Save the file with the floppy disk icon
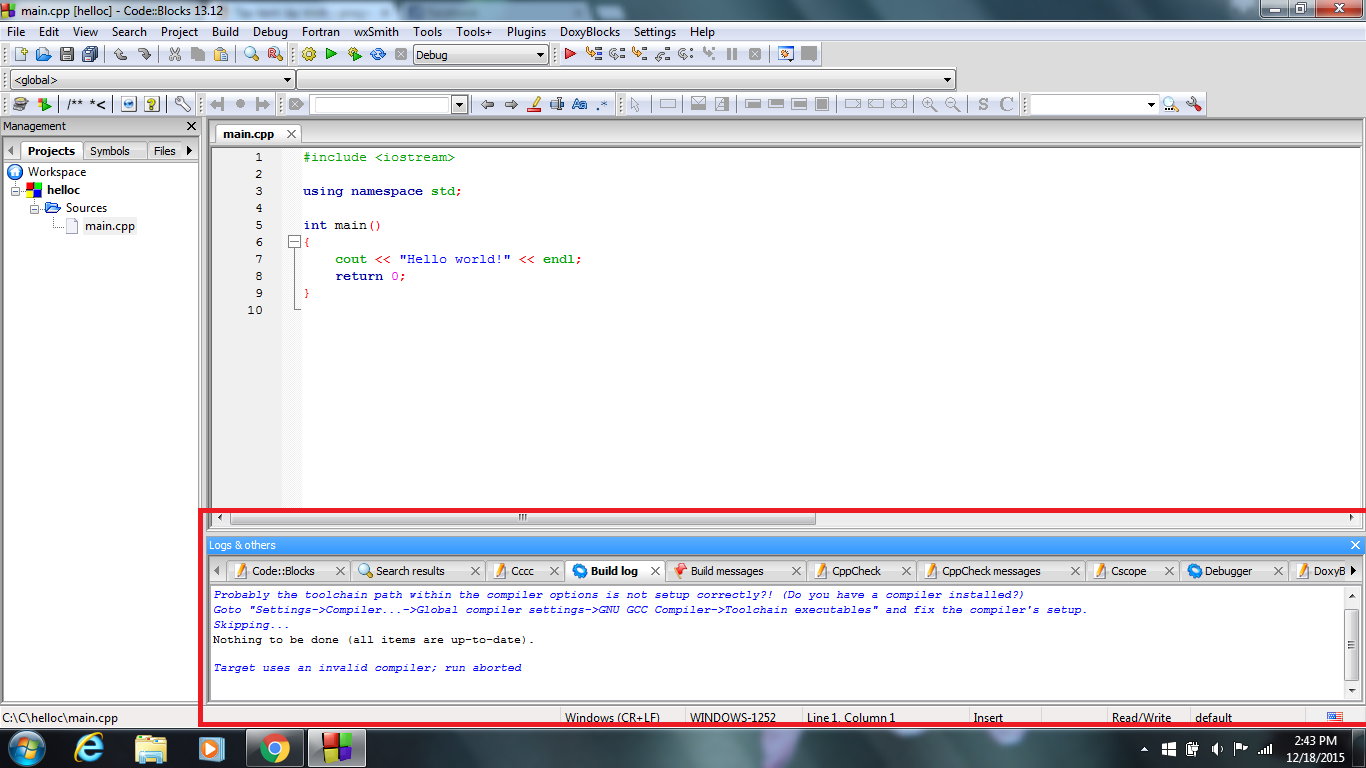 tap(67, 55)
